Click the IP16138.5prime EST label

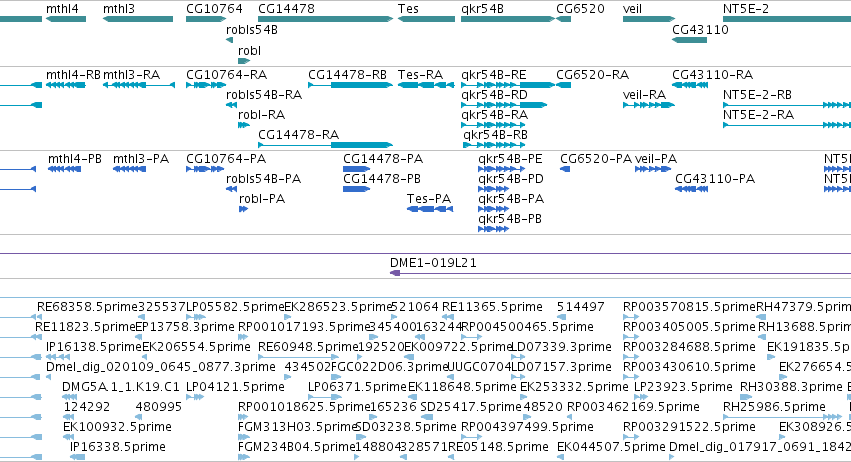pyautogui.click(x=93, y=347)
